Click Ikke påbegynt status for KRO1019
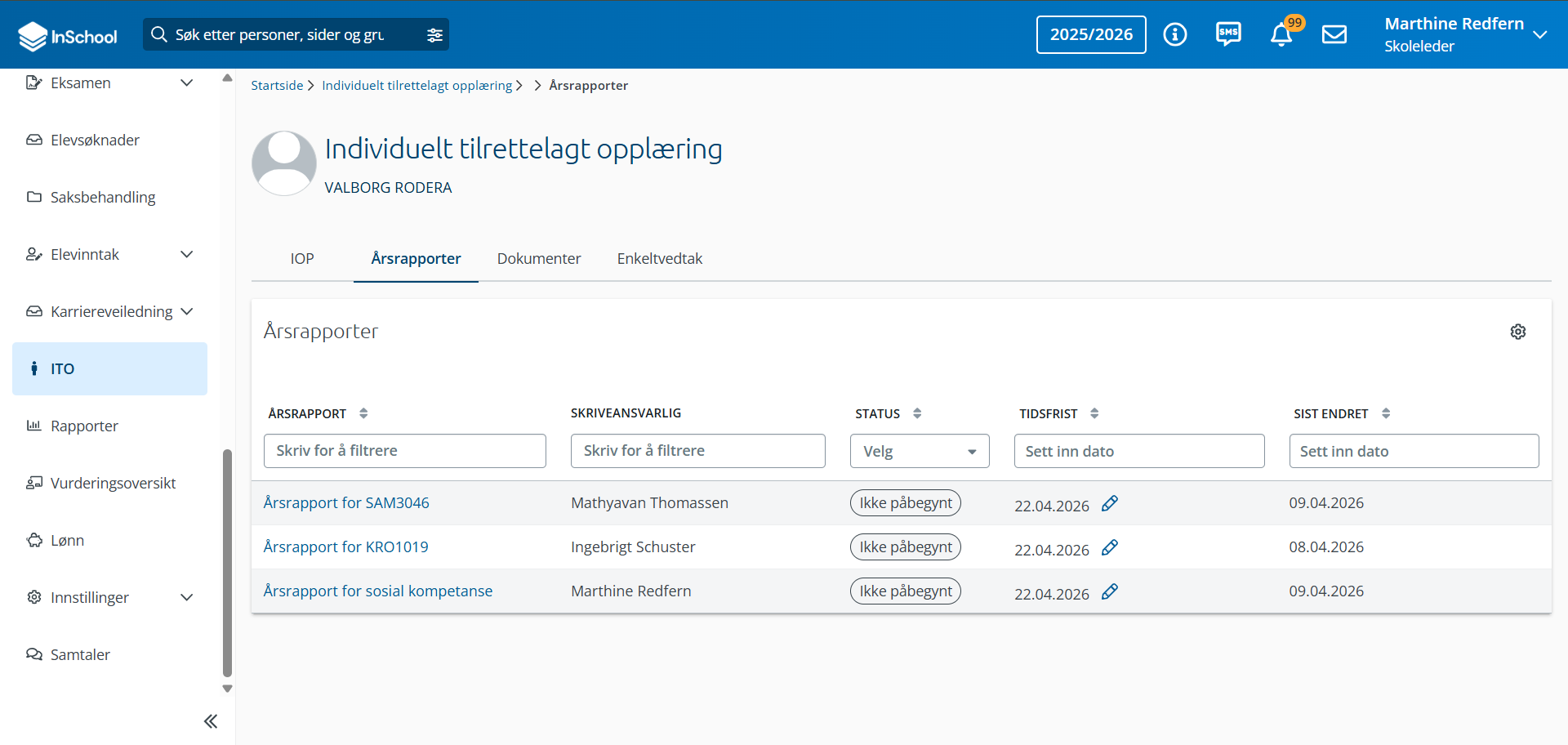This screenshot has height=745, width=1568. (x=906, y=547)
